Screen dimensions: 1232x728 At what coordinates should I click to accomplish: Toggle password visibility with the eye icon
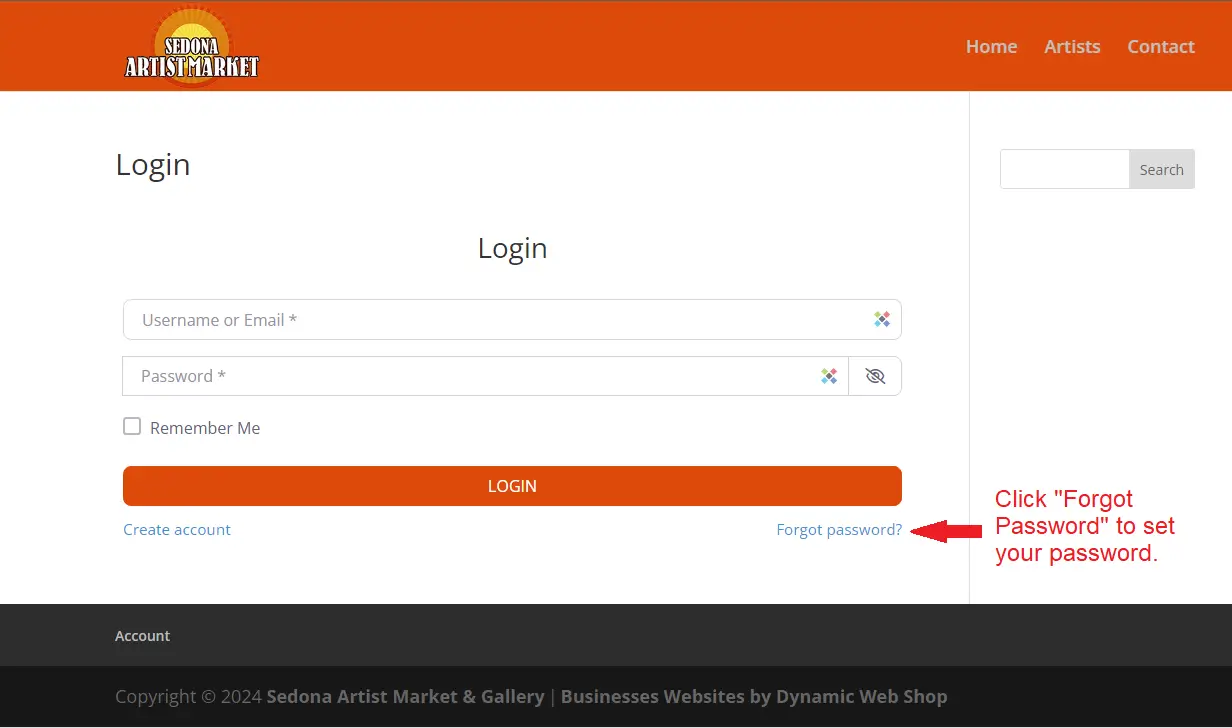[875, 376]
